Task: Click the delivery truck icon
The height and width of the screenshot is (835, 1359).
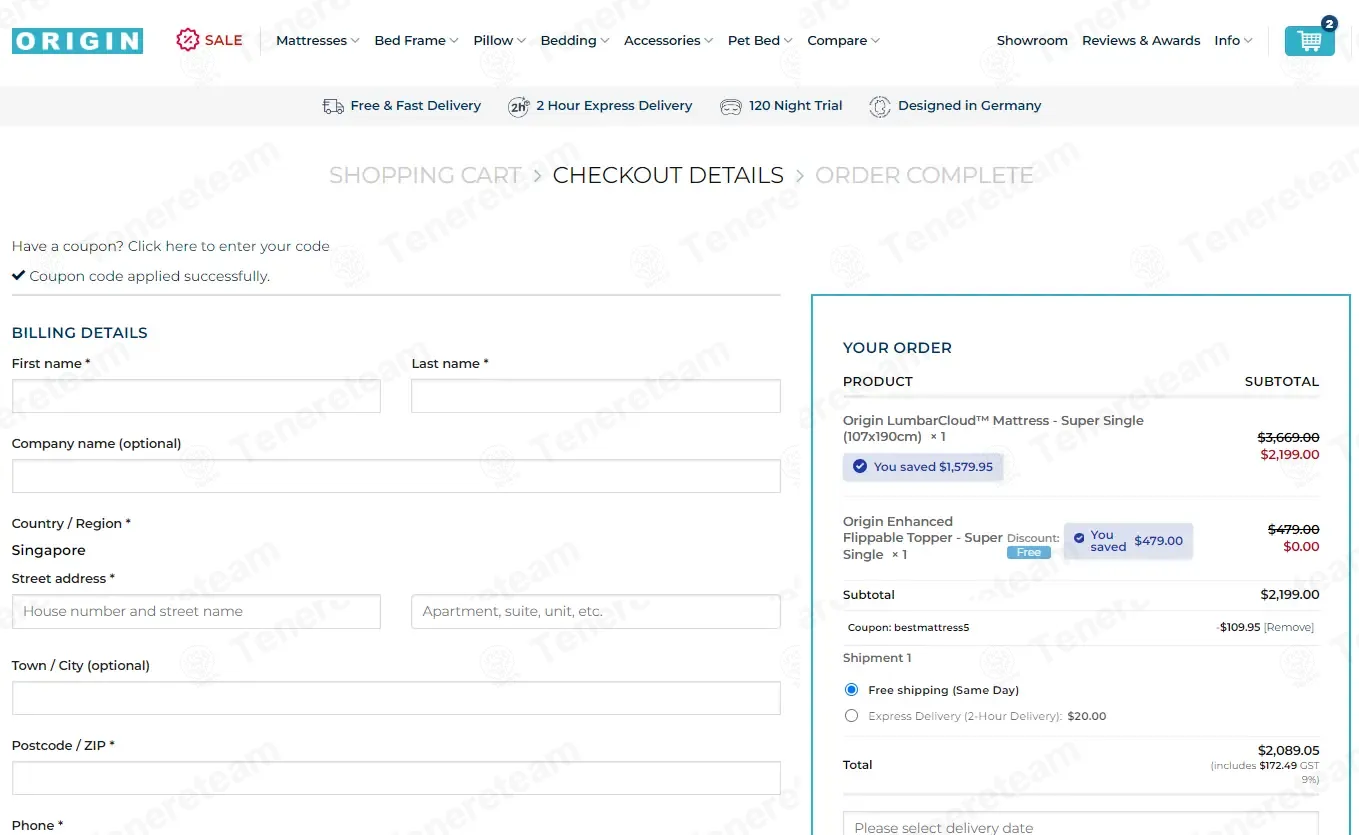Action: coord(333,106)
